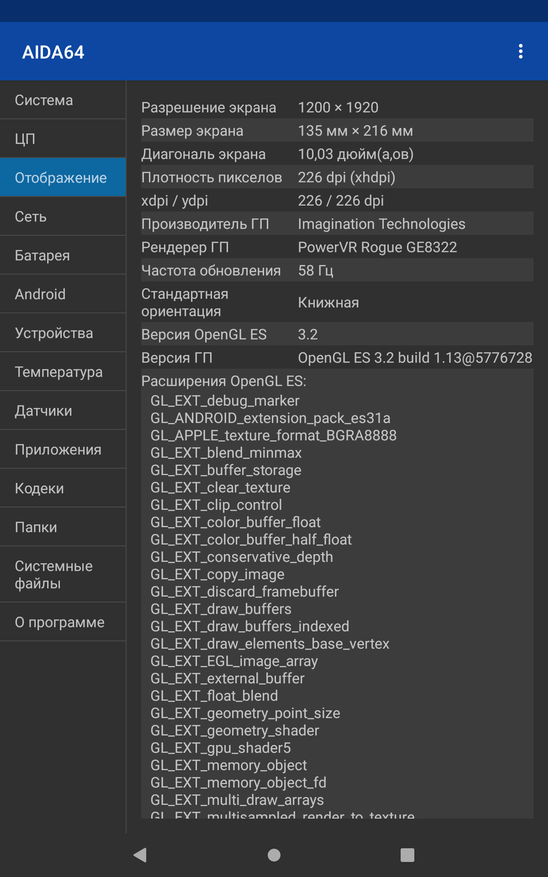This screenshot has height=877, width=548.
Task: Open the Устройства category
Action: click(x=63, y=333)
